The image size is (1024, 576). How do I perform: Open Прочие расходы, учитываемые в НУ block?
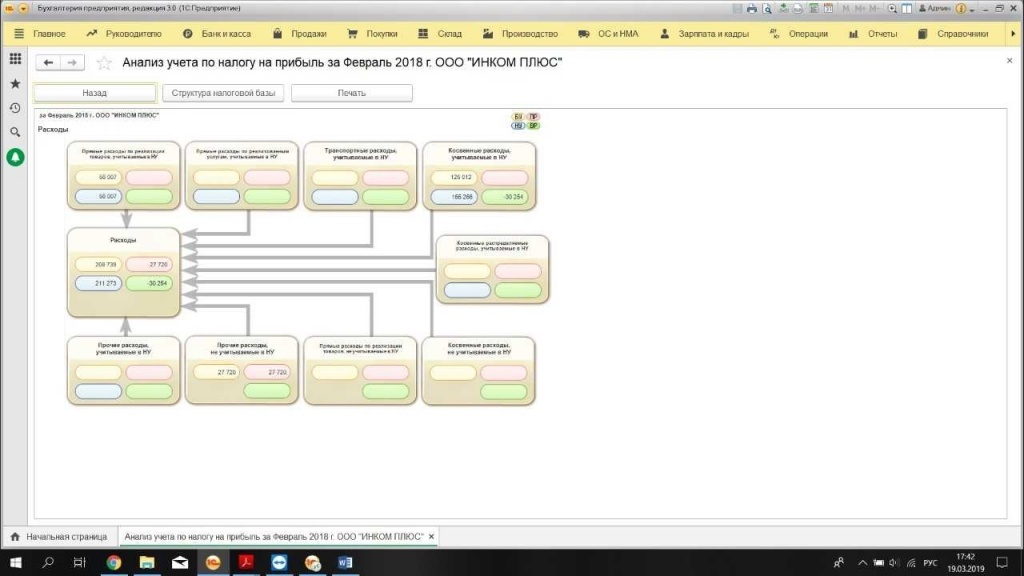pyautogui.click(x=123, y=370)
